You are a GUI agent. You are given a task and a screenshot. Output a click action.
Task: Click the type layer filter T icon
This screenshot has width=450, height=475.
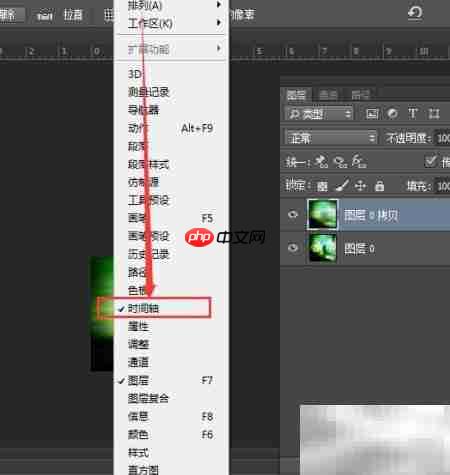[x=413, y=114]
